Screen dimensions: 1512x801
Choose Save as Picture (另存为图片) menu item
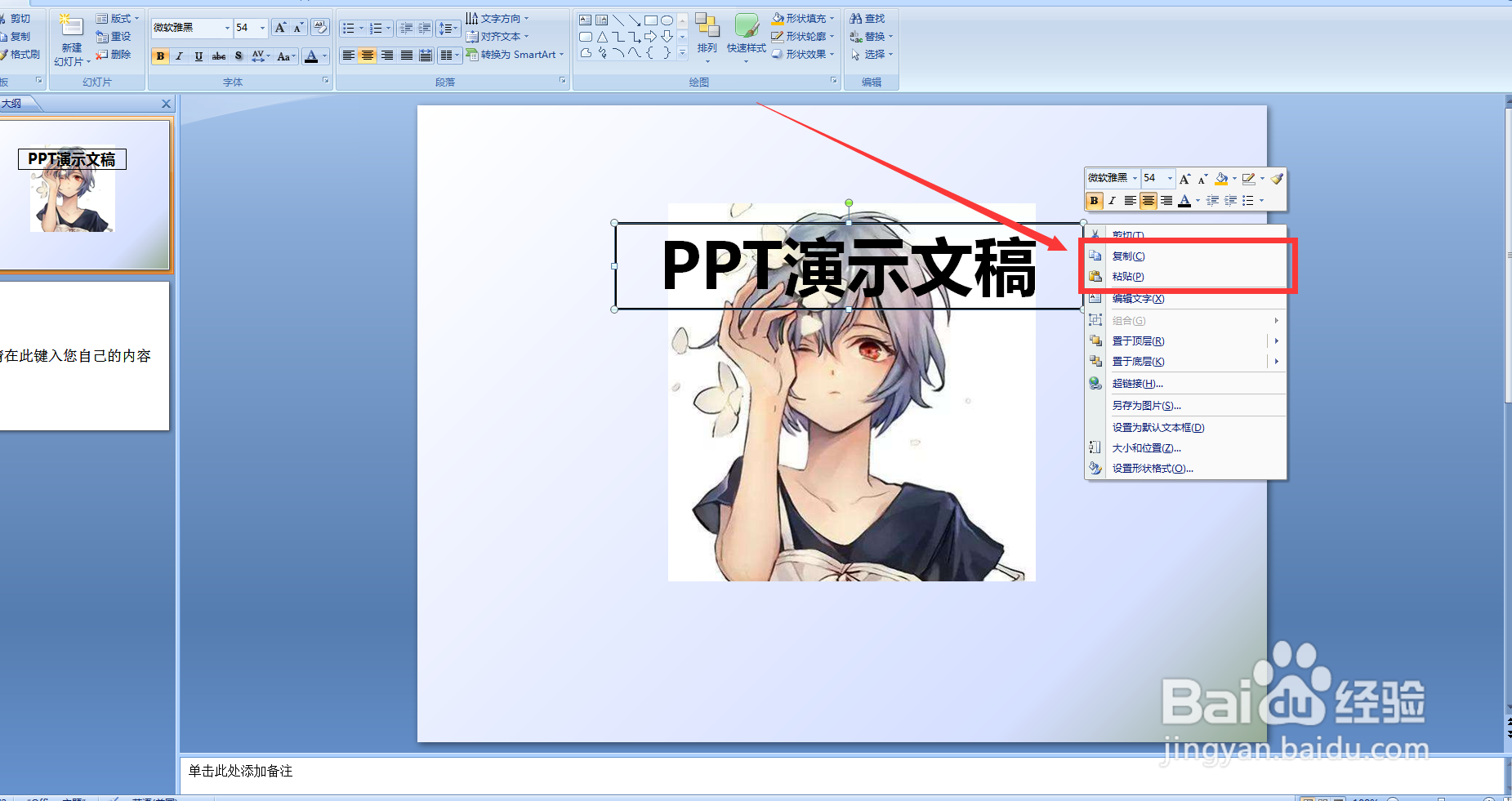1185,406
